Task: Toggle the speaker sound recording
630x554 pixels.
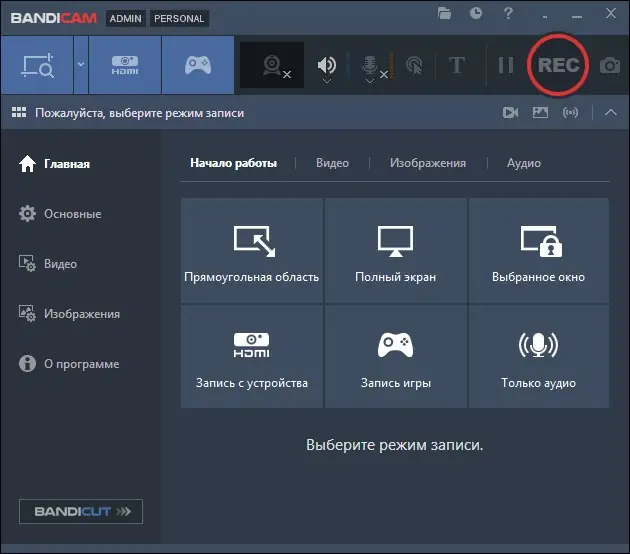Action: tap(327, 64)
